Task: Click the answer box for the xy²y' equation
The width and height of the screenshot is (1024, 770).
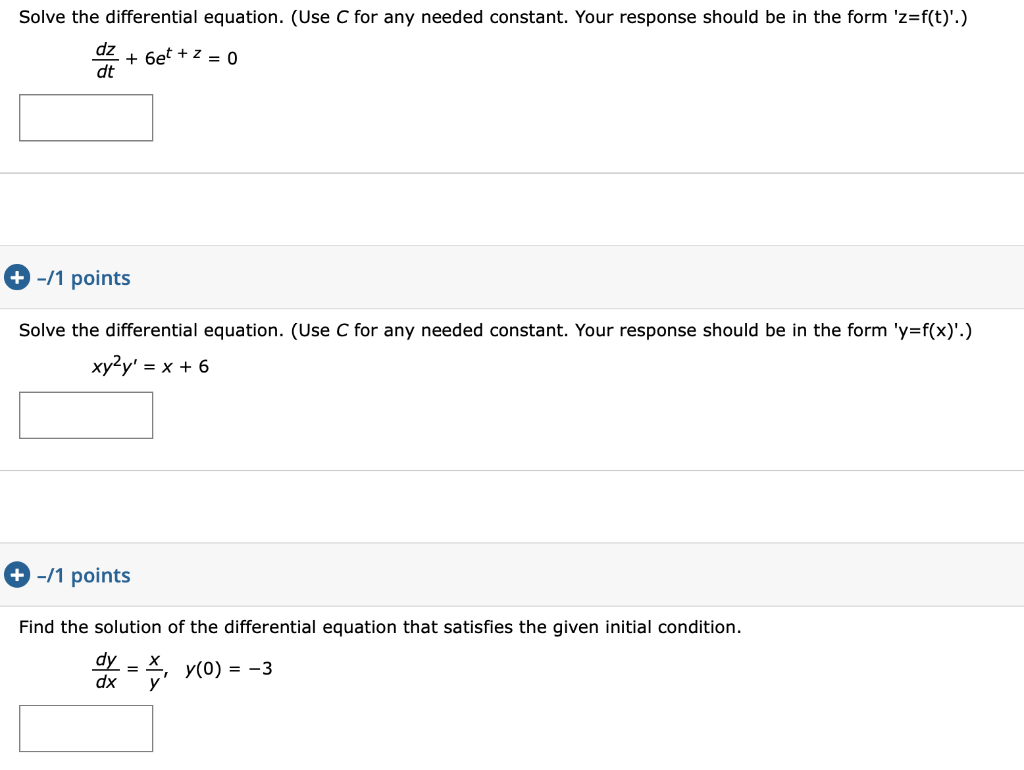Action: click(85, 414)
